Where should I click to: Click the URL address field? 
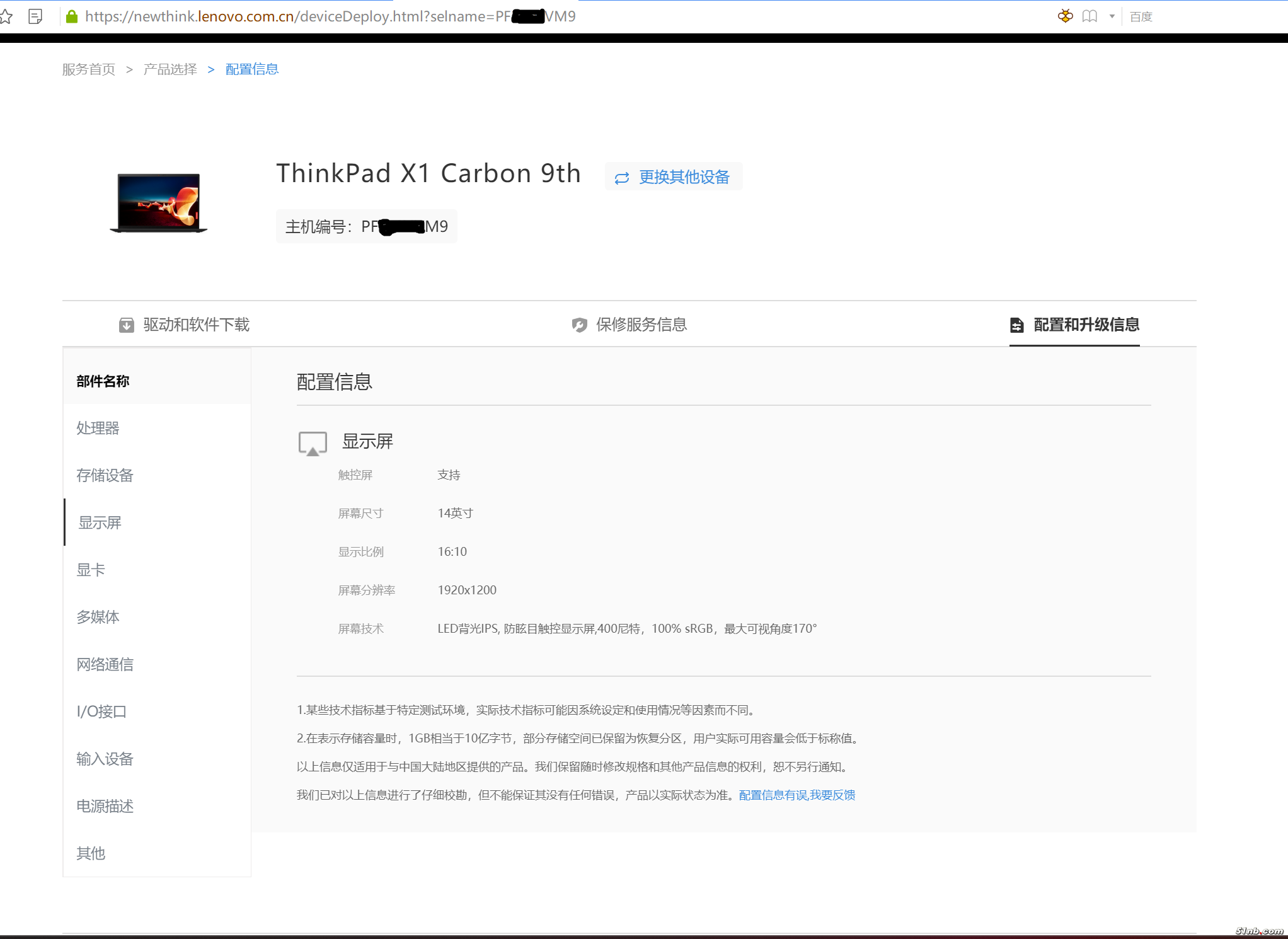click(330, 16)
